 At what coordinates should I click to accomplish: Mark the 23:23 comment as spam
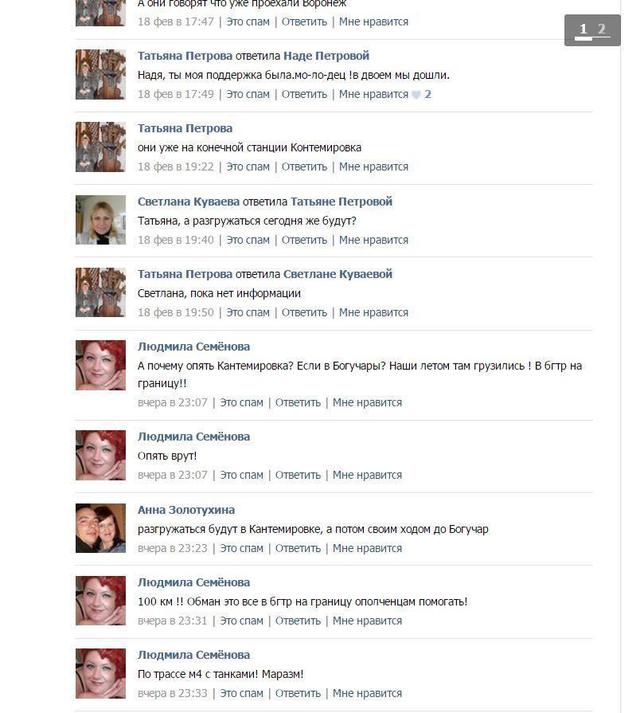(242, 548)
